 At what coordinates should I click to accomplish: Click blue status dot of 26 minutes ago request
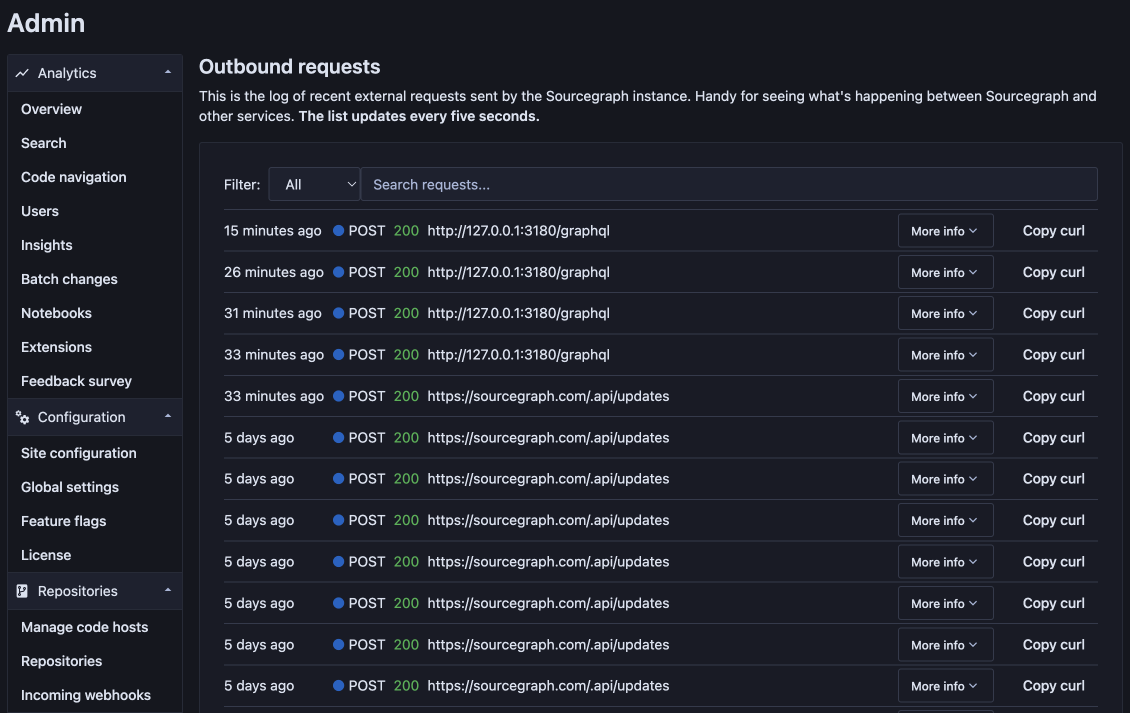338,272
